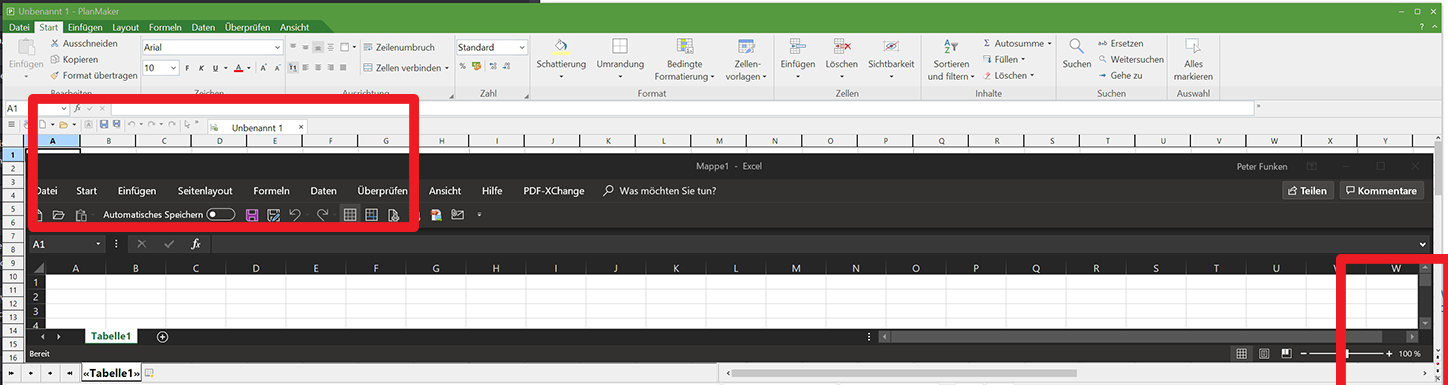
Task: Click the percent format icon in PlanMaker
Action: [462, 66]
